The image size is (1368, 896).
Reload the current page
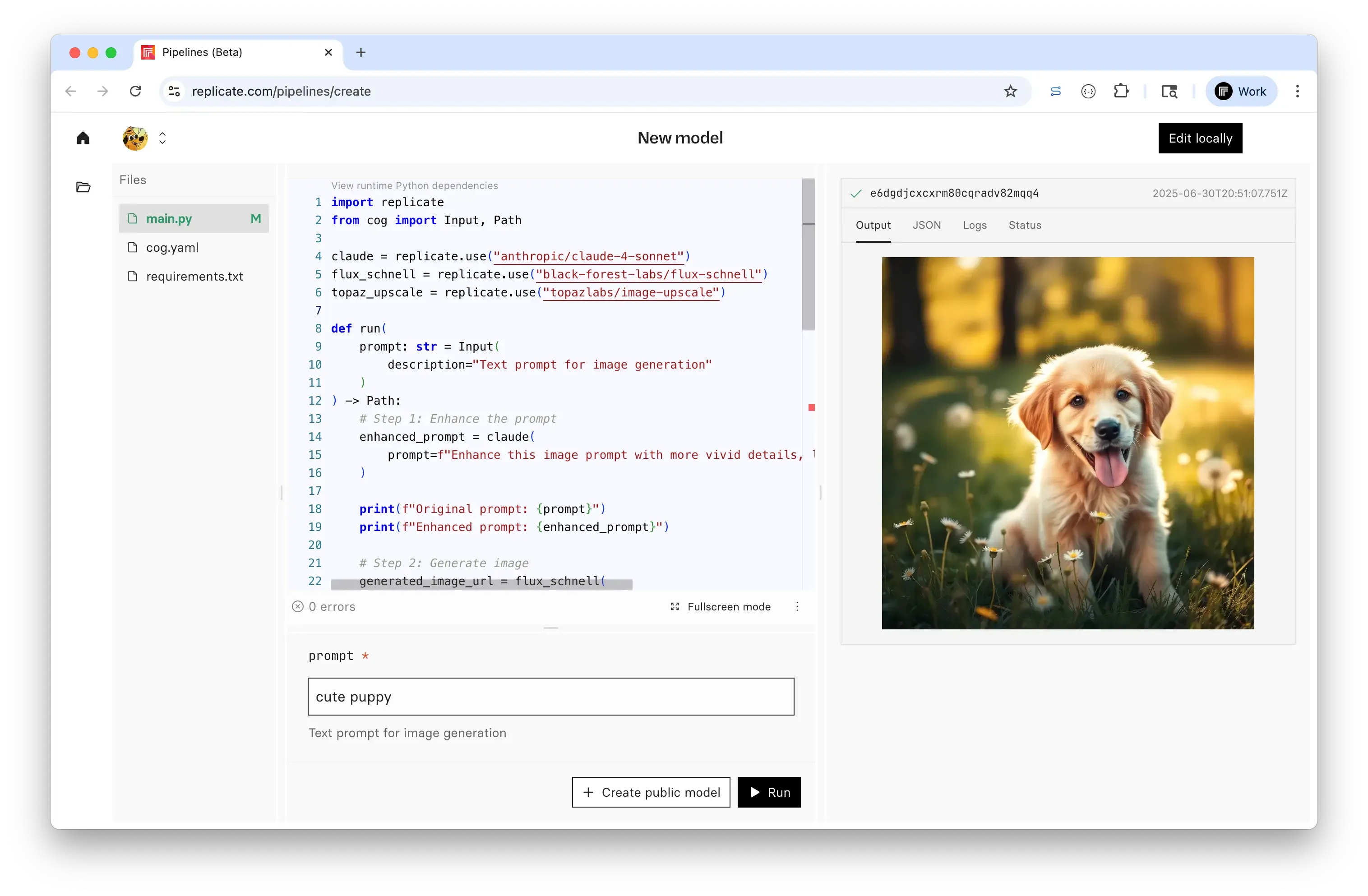pos(136,91)
